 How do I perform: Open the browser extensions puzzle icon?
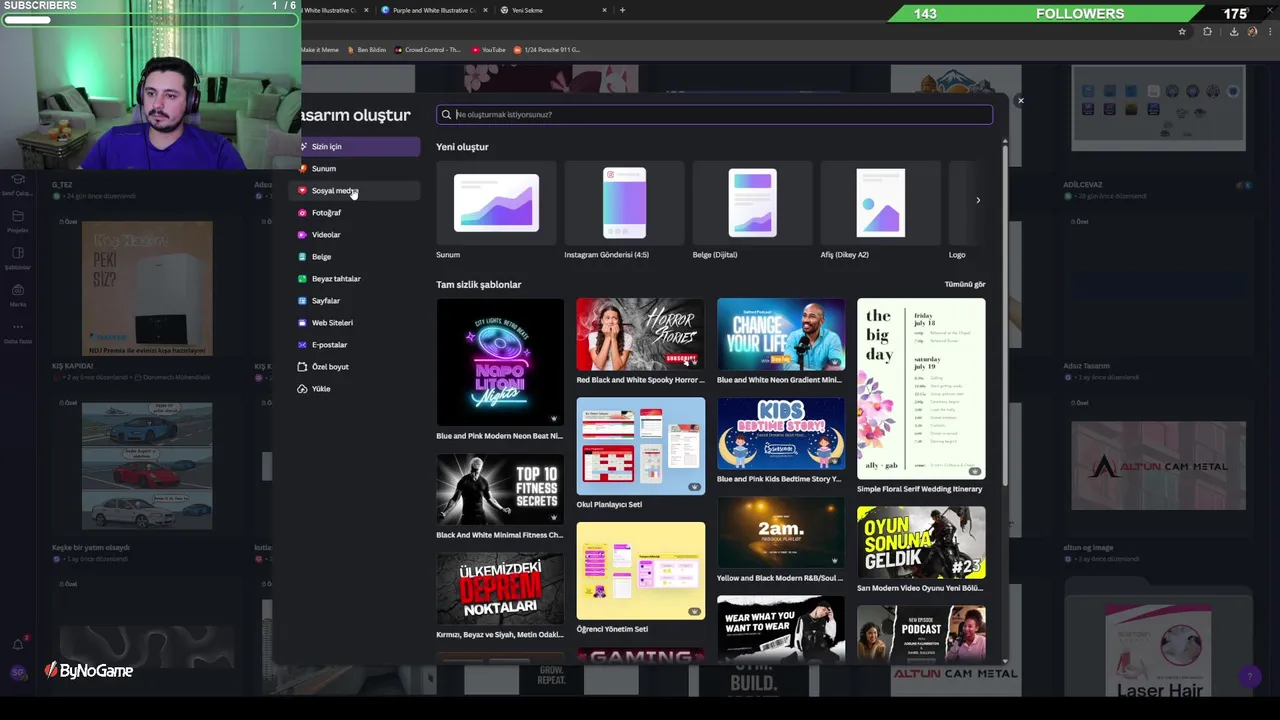[x=1207, y=32]
